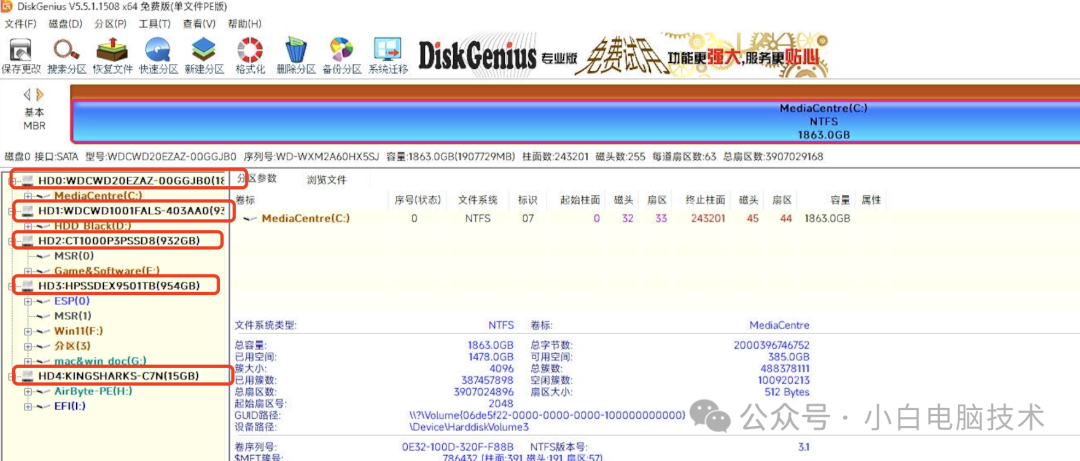Expand the HDD Black(D:) tree node
The height and width of the screenshot is (461, 1080).
[x=27, y=226]
